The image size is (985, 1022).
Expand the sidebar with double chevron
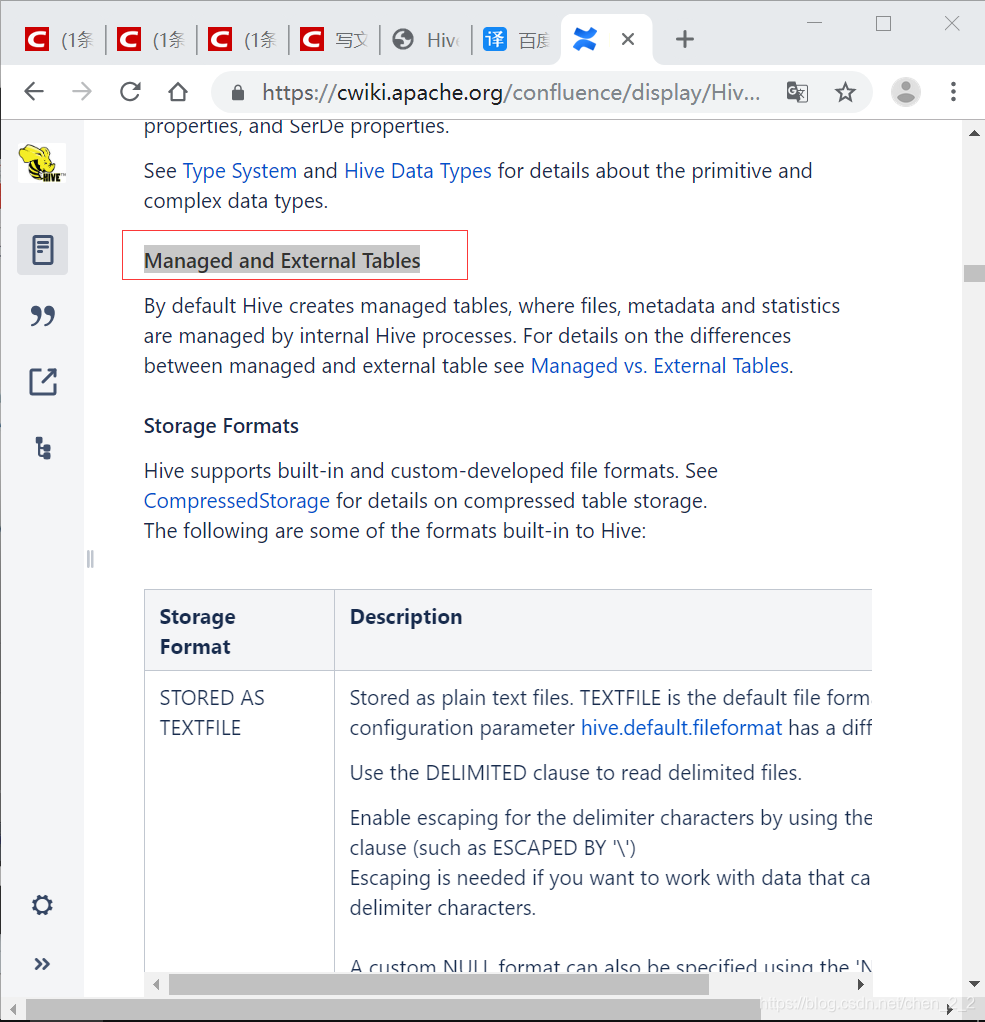pos(42,964)
